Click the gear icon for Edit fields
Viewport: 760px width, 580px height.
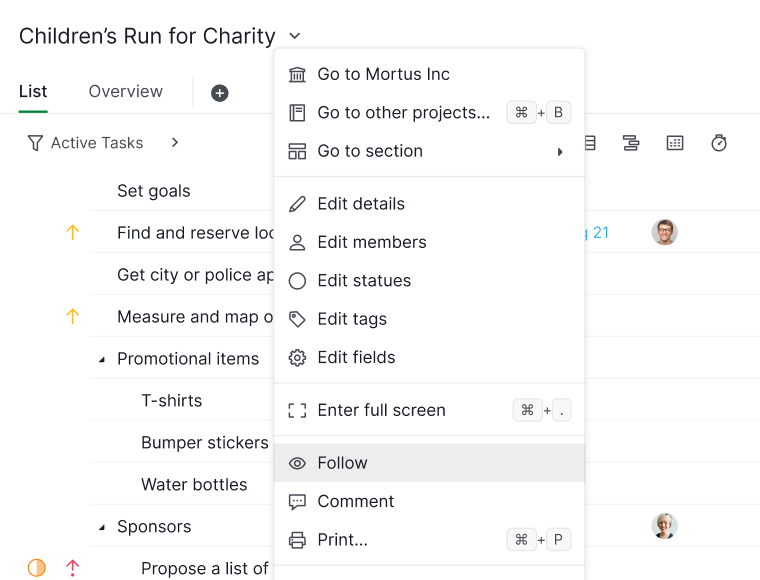pos(297,358)
